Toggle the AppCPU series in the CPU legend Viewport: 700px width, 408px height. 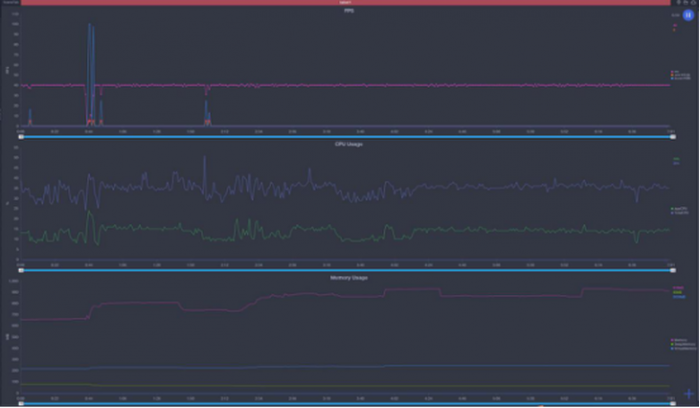point(676,208)
